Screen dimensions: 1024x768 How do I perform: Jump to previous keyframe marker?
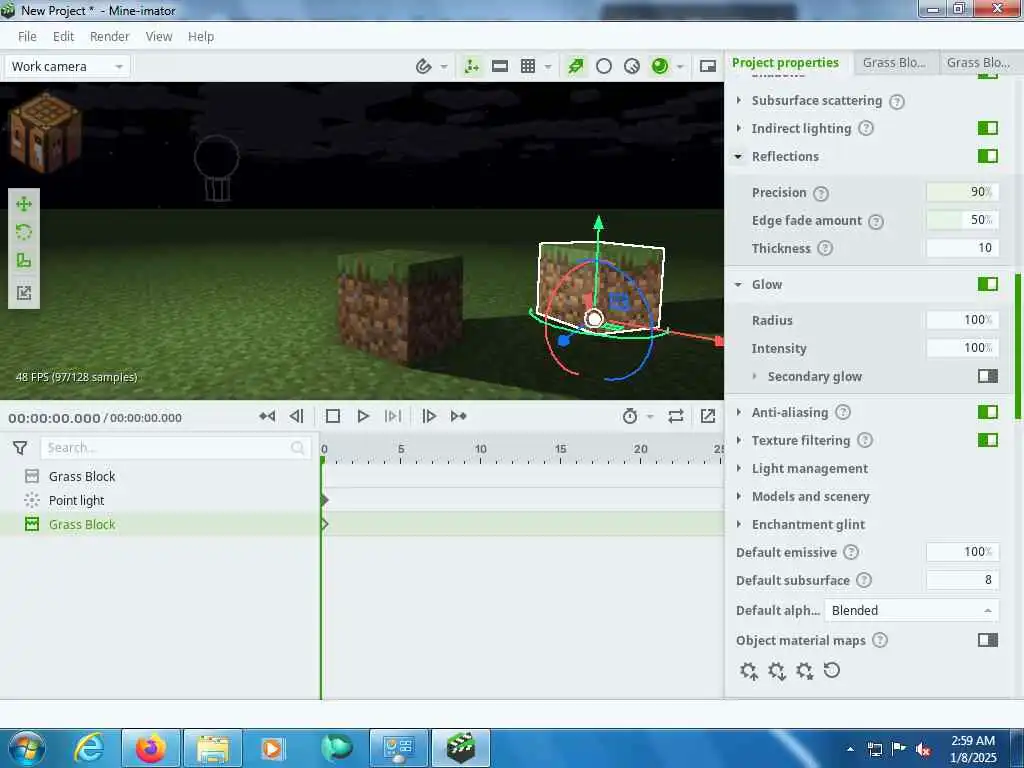(267, 416)
